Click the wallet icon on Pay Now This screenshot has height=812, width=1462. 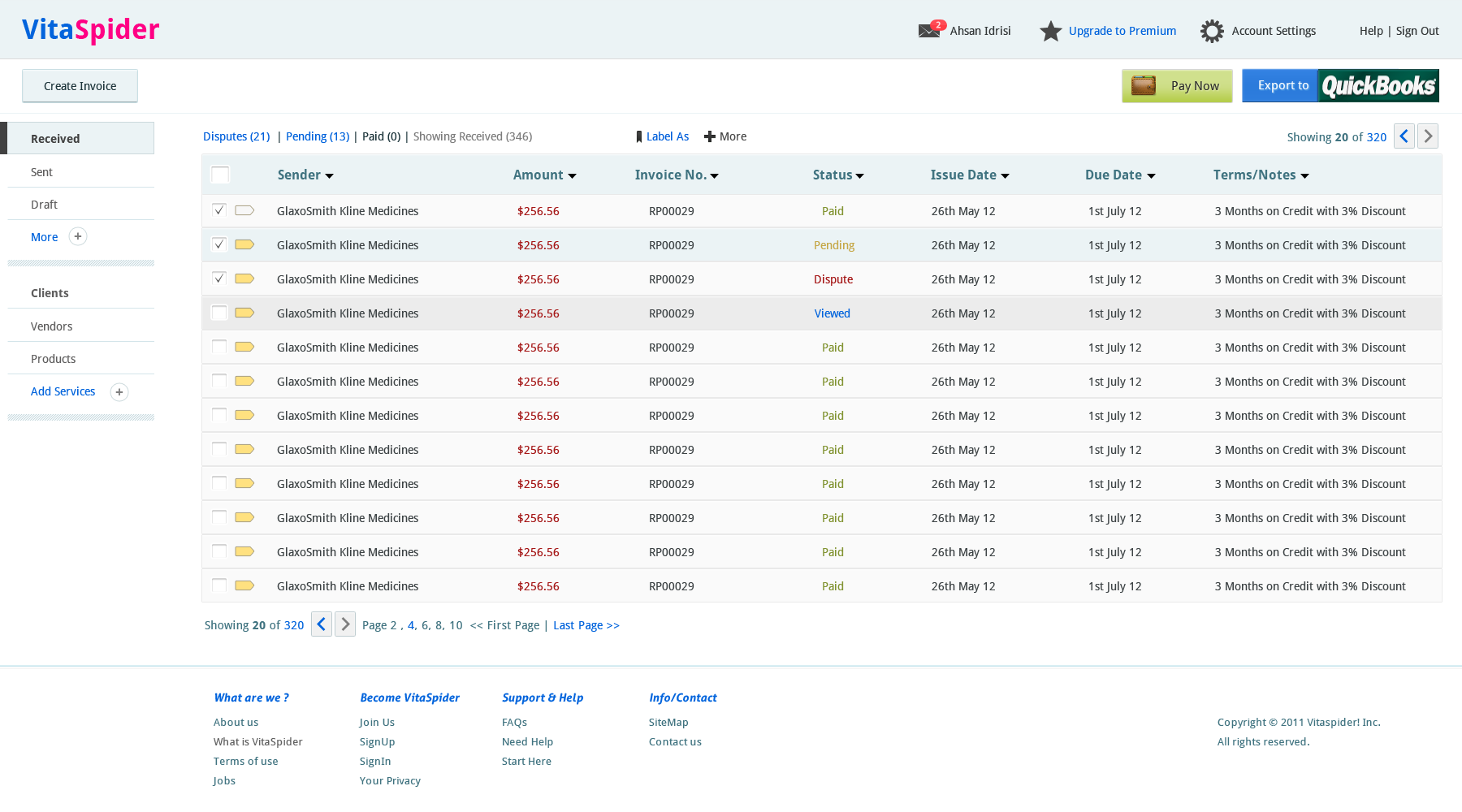(1144, 85)
